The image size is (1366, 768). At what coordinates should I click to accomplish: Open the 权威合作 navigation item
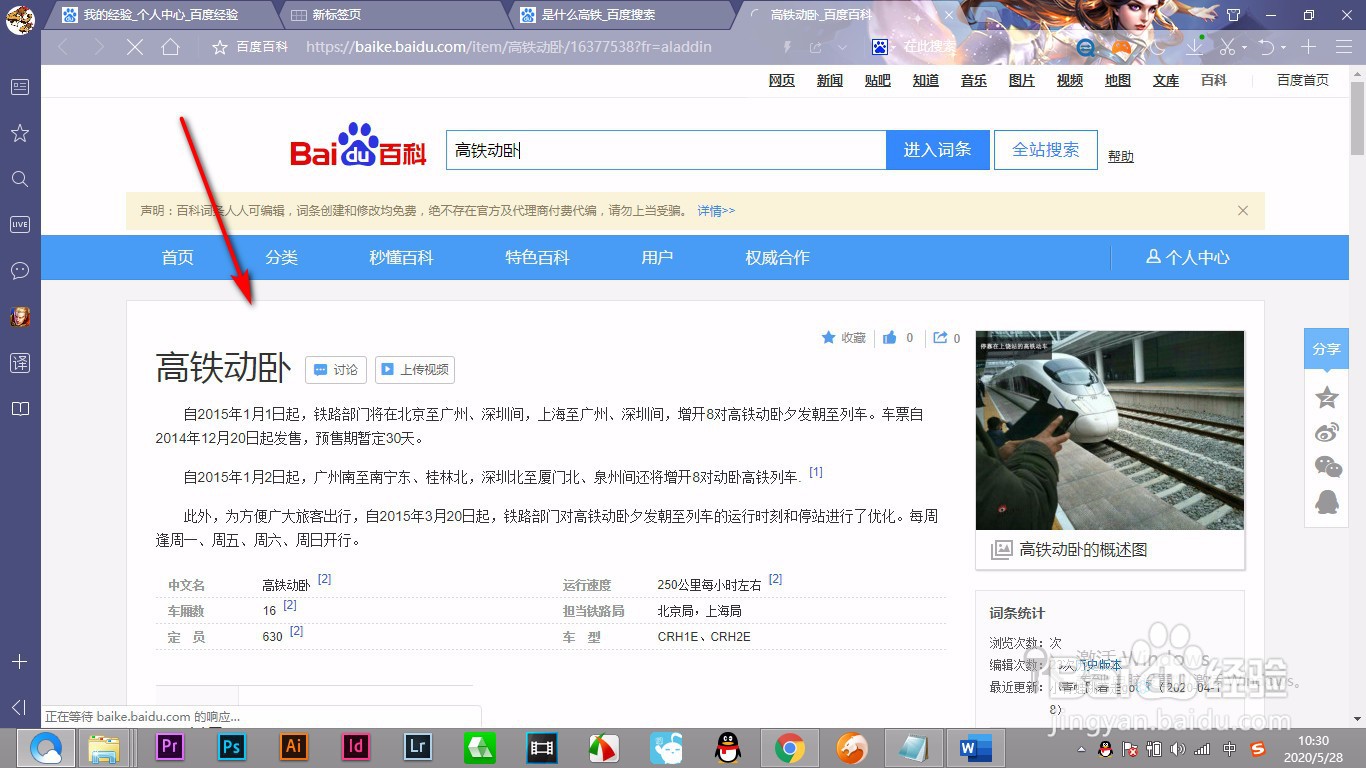[777, 258]
